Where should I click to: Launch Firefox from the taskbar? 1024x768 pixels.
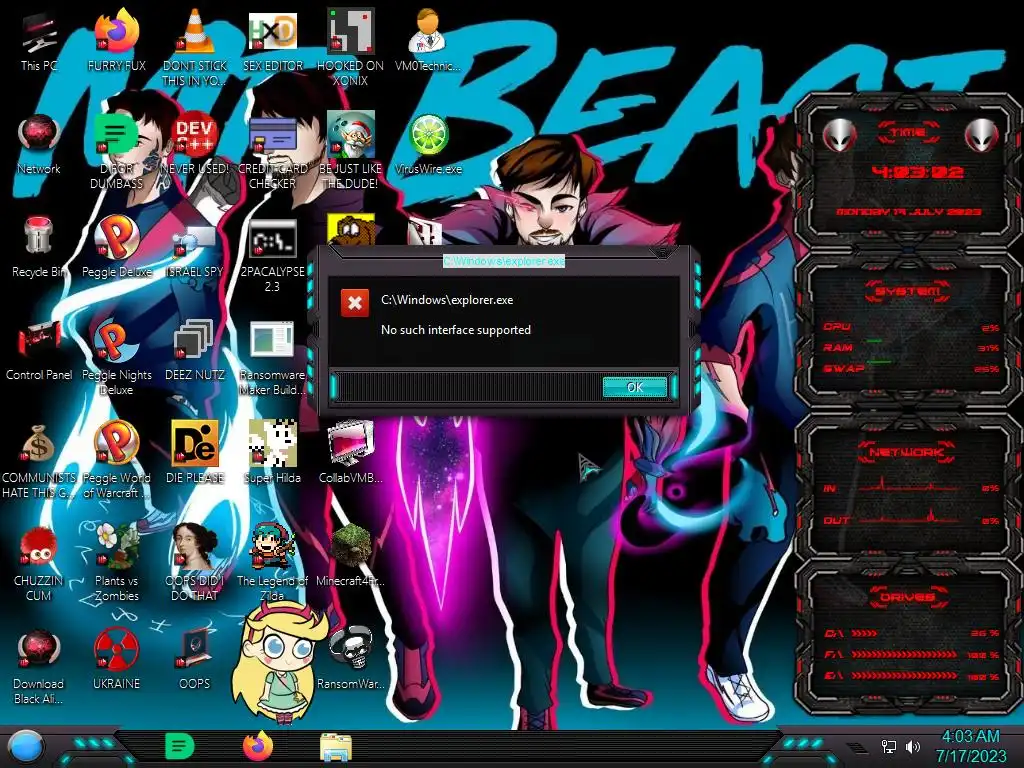point(258,746)
